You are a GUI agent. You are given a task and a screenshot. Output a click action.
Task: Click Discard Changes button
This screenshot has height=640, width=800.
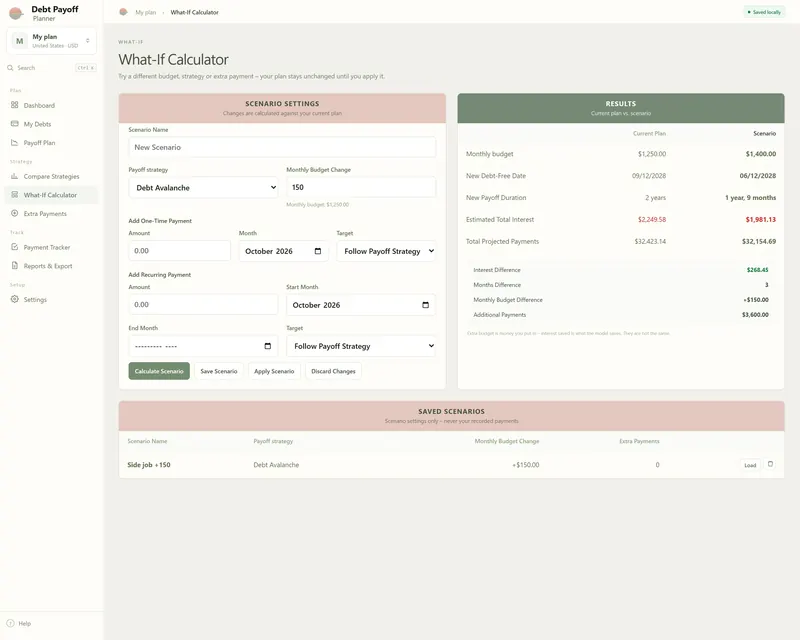click(x=333, y=371)
